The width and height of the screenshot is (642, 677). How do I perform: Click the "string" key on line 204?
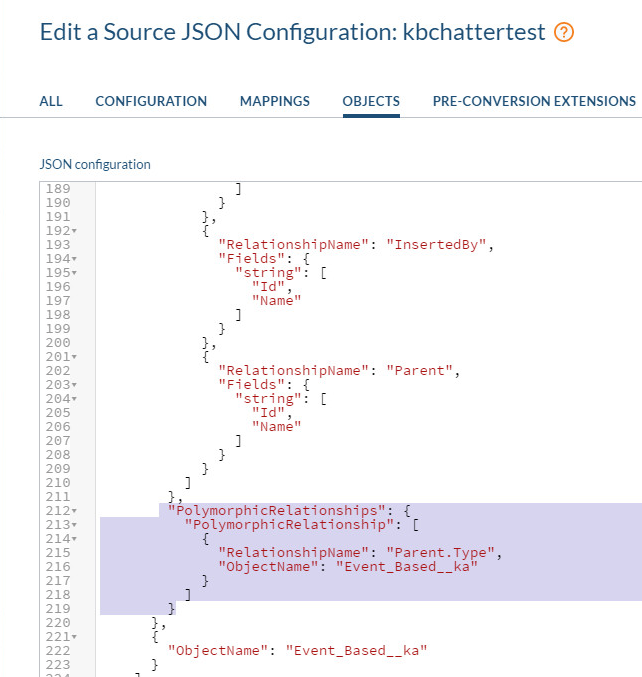point(268,399)
